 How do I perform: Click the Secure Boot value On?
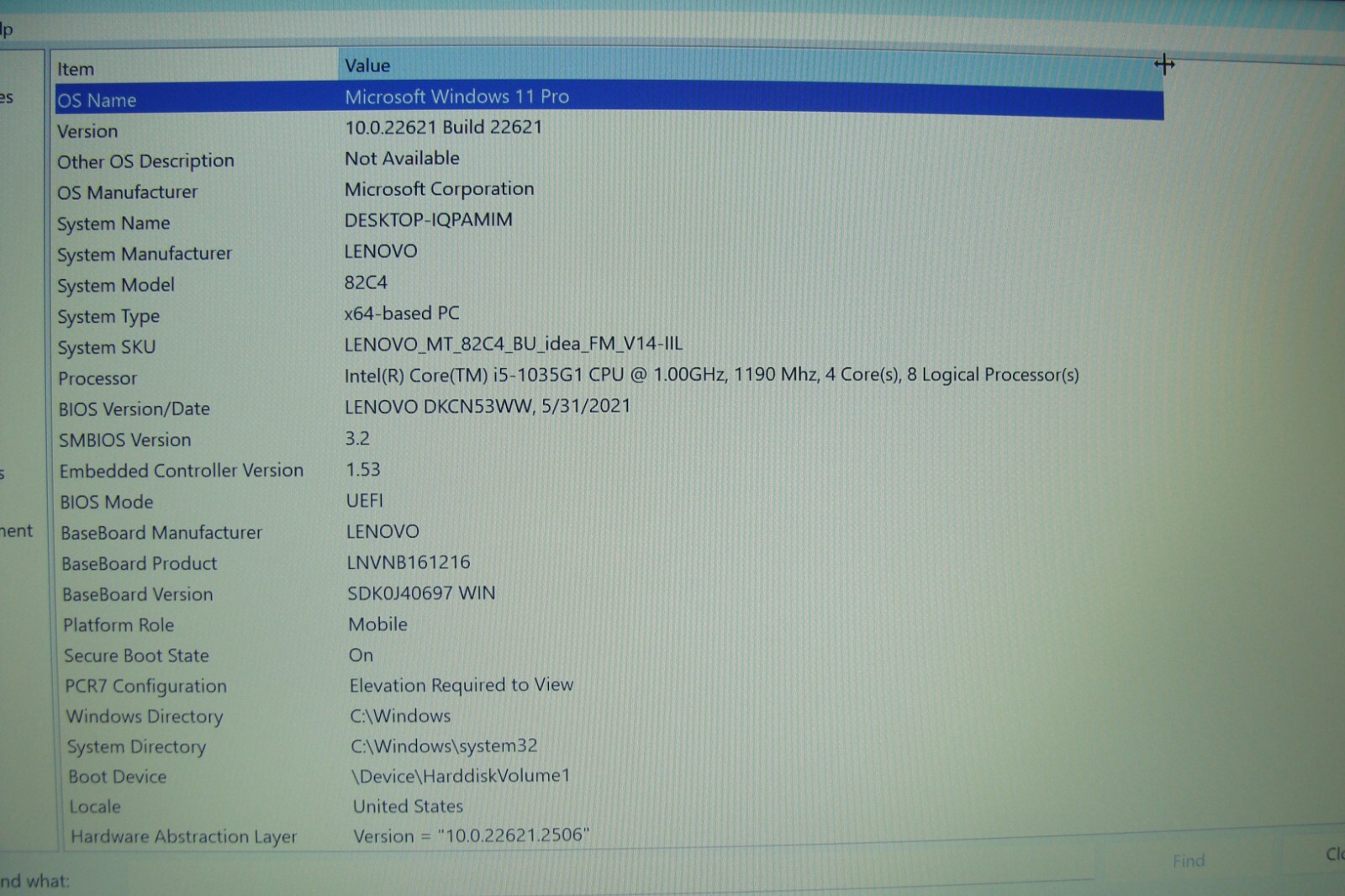click(x=361, y=655)
